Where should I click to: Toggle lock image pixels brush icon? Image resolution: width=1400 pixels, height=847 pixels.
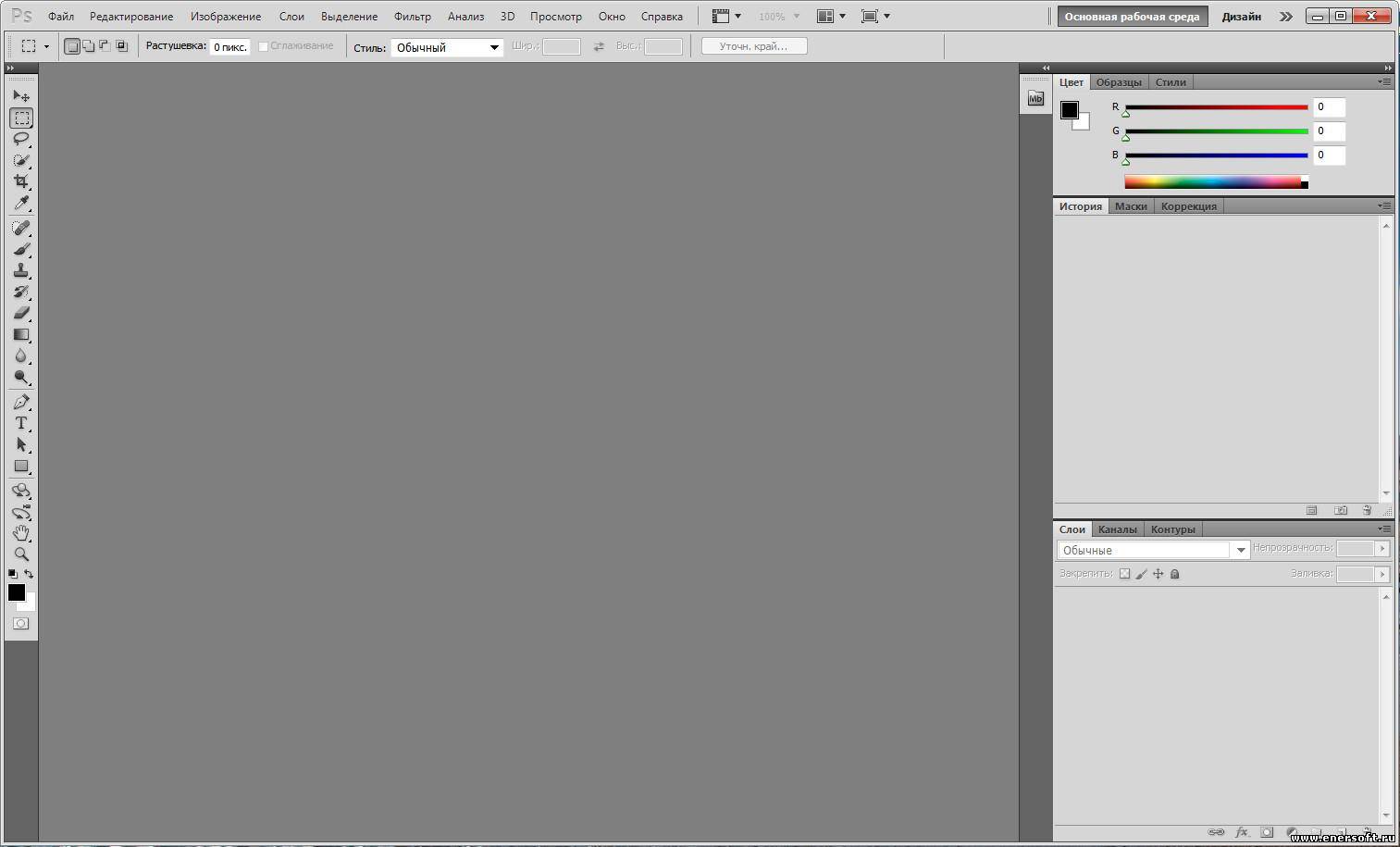(1141, 574)
